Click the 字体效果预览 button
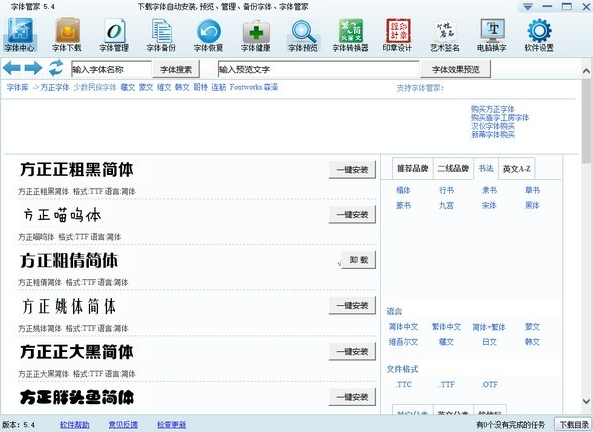 (x=456, y=69)
